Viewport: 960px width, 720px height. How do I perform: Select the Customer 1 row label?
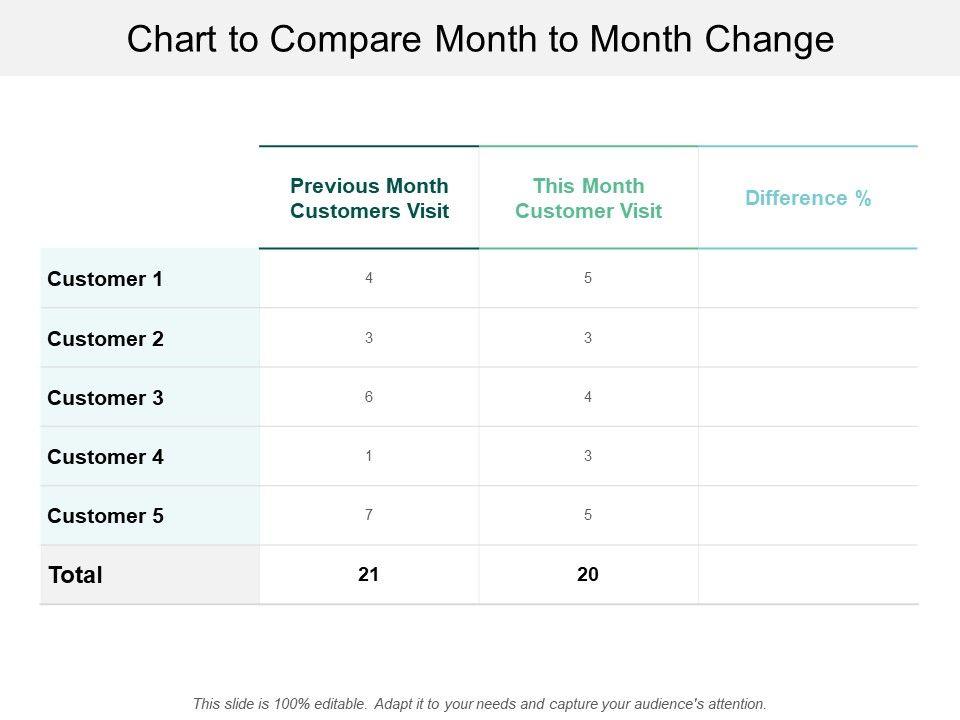[x=105, y=279]
